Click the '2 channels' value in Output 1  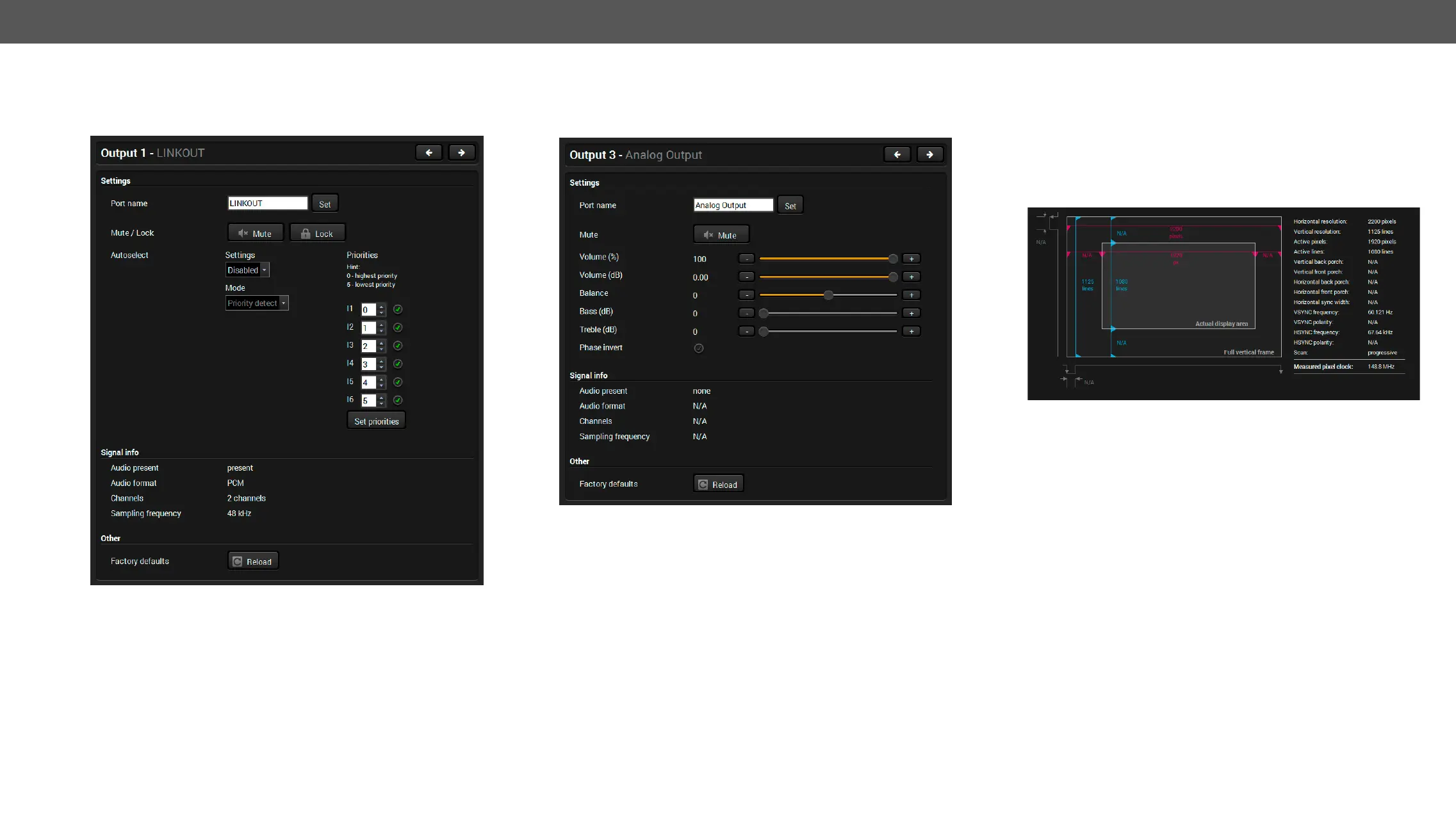246,498
